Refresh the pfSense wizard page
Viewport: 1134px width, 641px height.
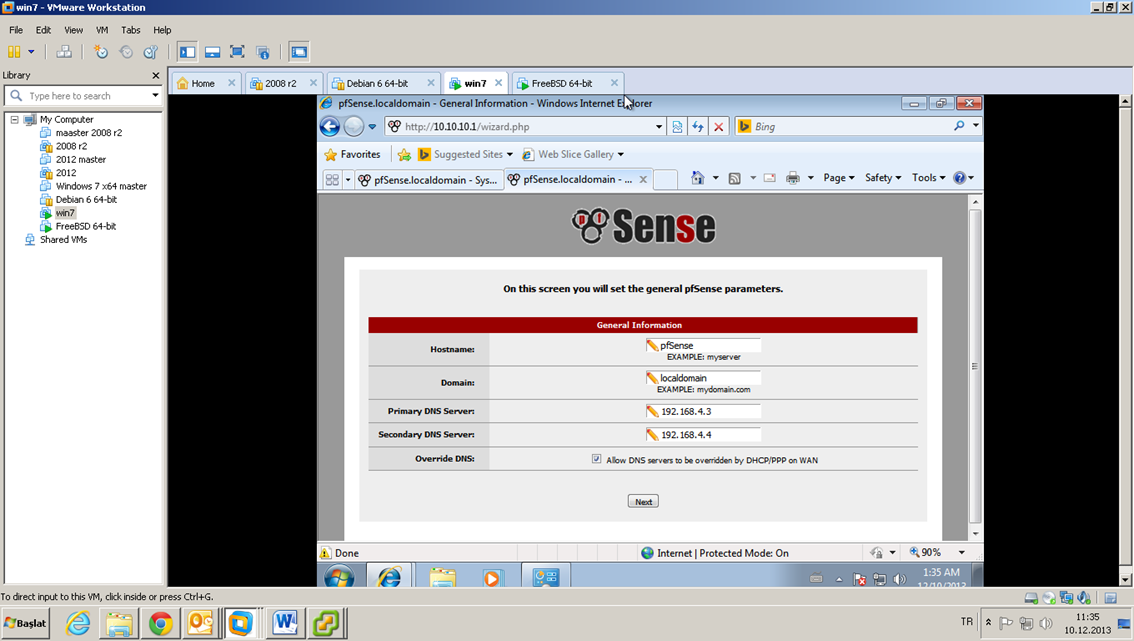coord(698,127)
